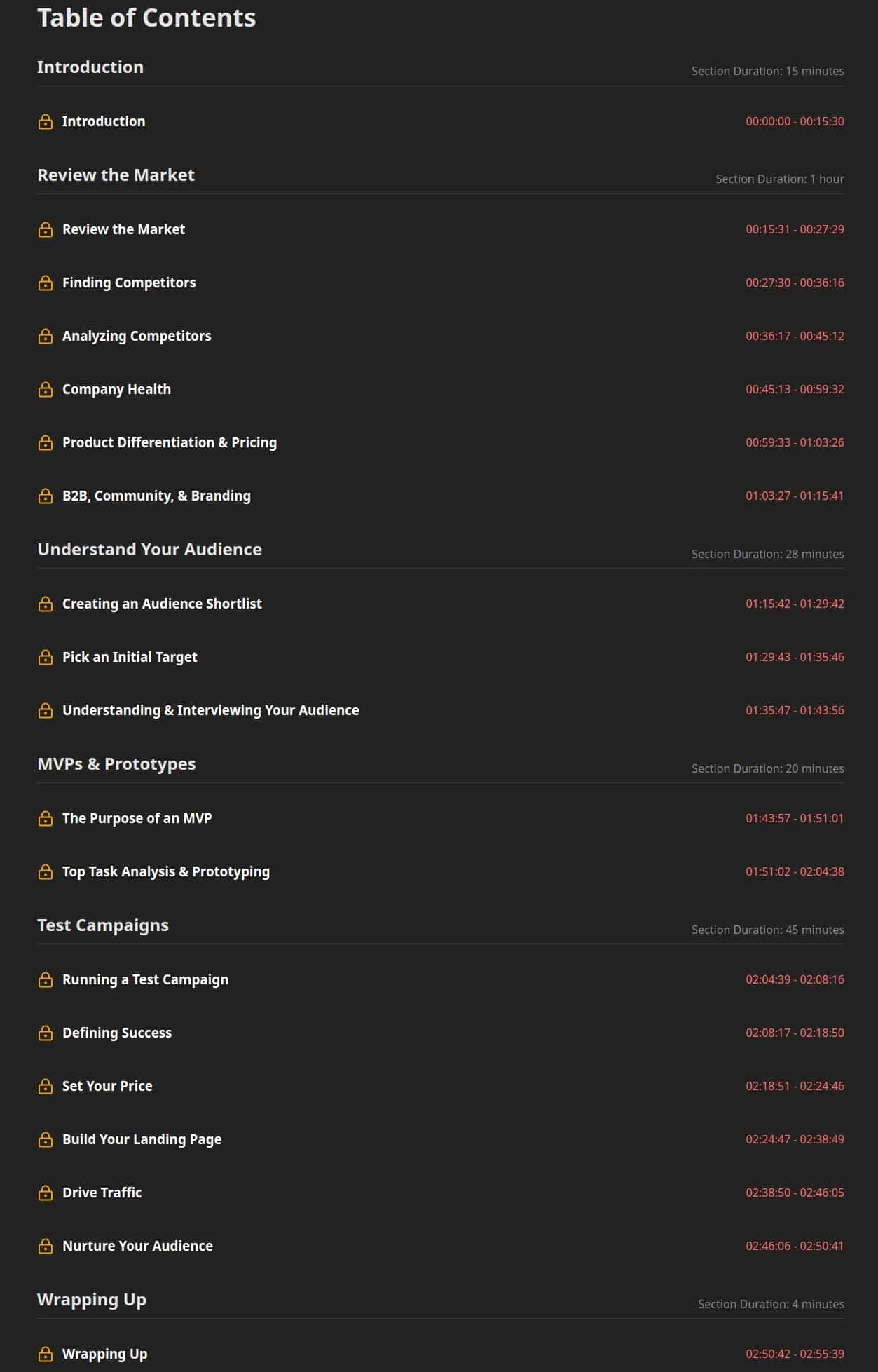Click the lock icon beside Introduction lesson
Viewport: 878px width, 1372px height.
46,121
